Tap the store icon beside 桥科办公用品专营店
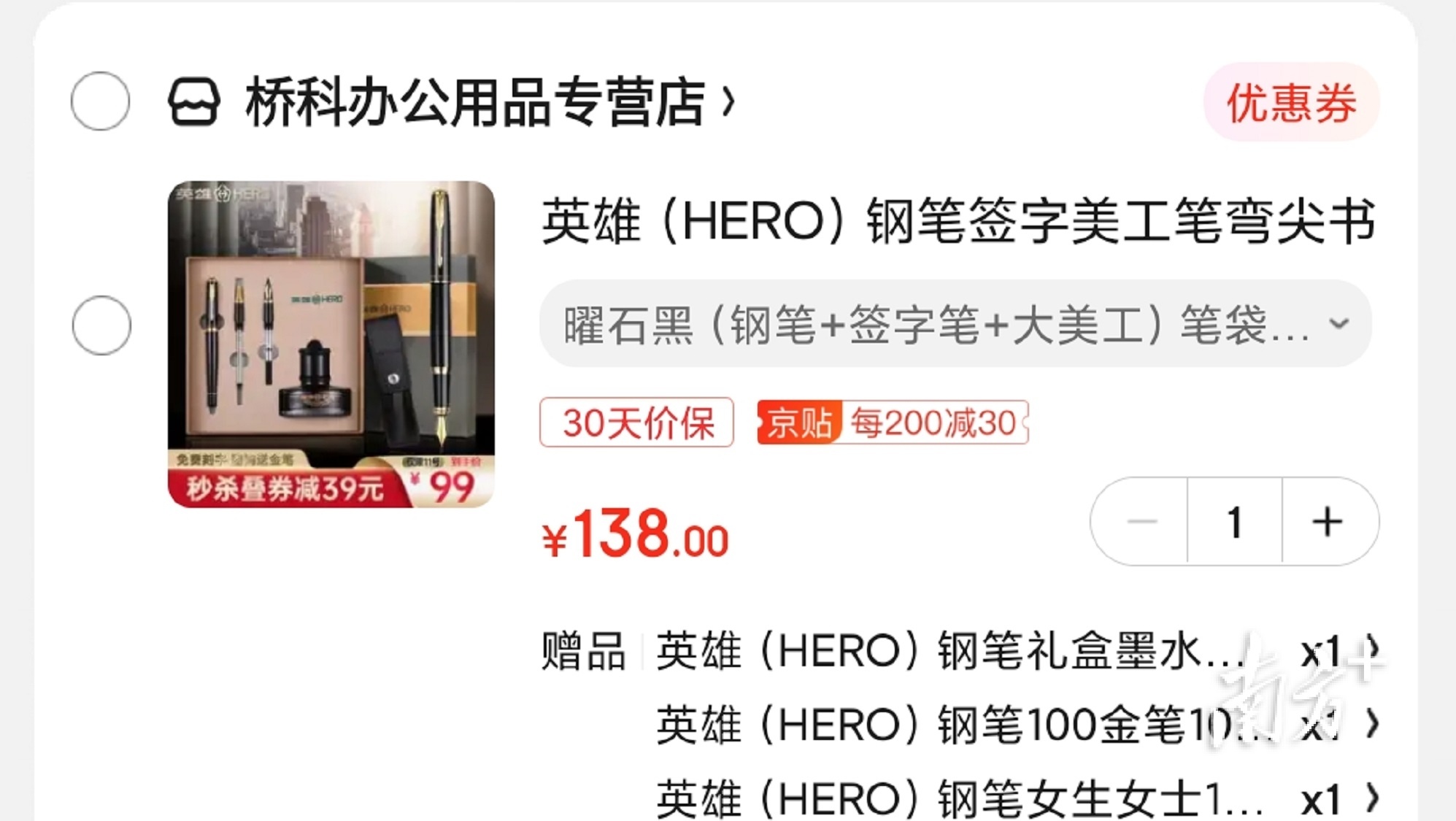Screen dimensions: 1456x821 click(193, 102)
